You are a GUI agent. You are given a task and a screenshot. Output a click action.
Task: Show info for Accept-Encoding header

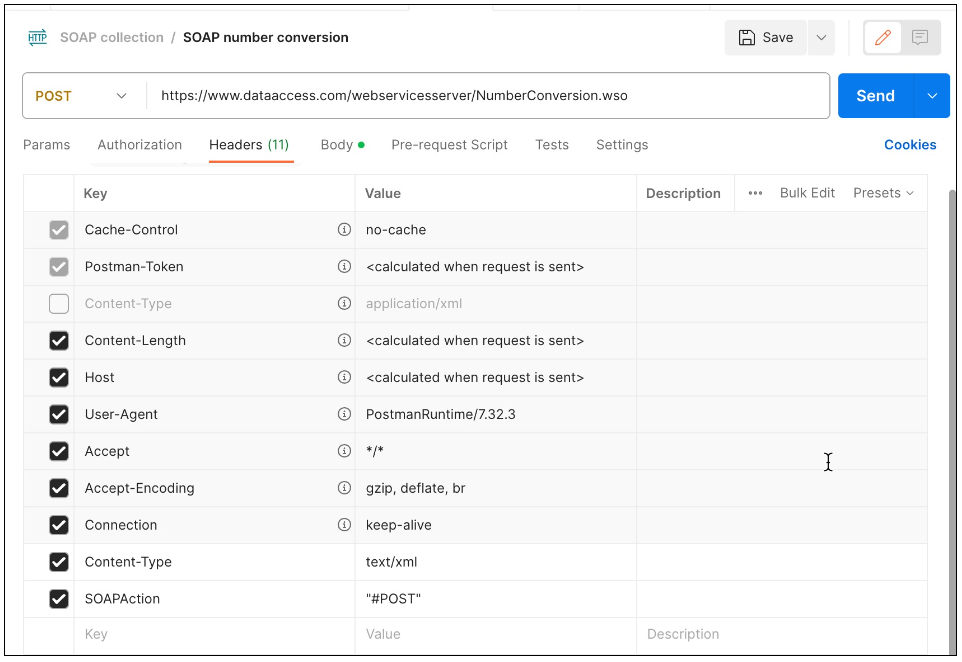344,488
